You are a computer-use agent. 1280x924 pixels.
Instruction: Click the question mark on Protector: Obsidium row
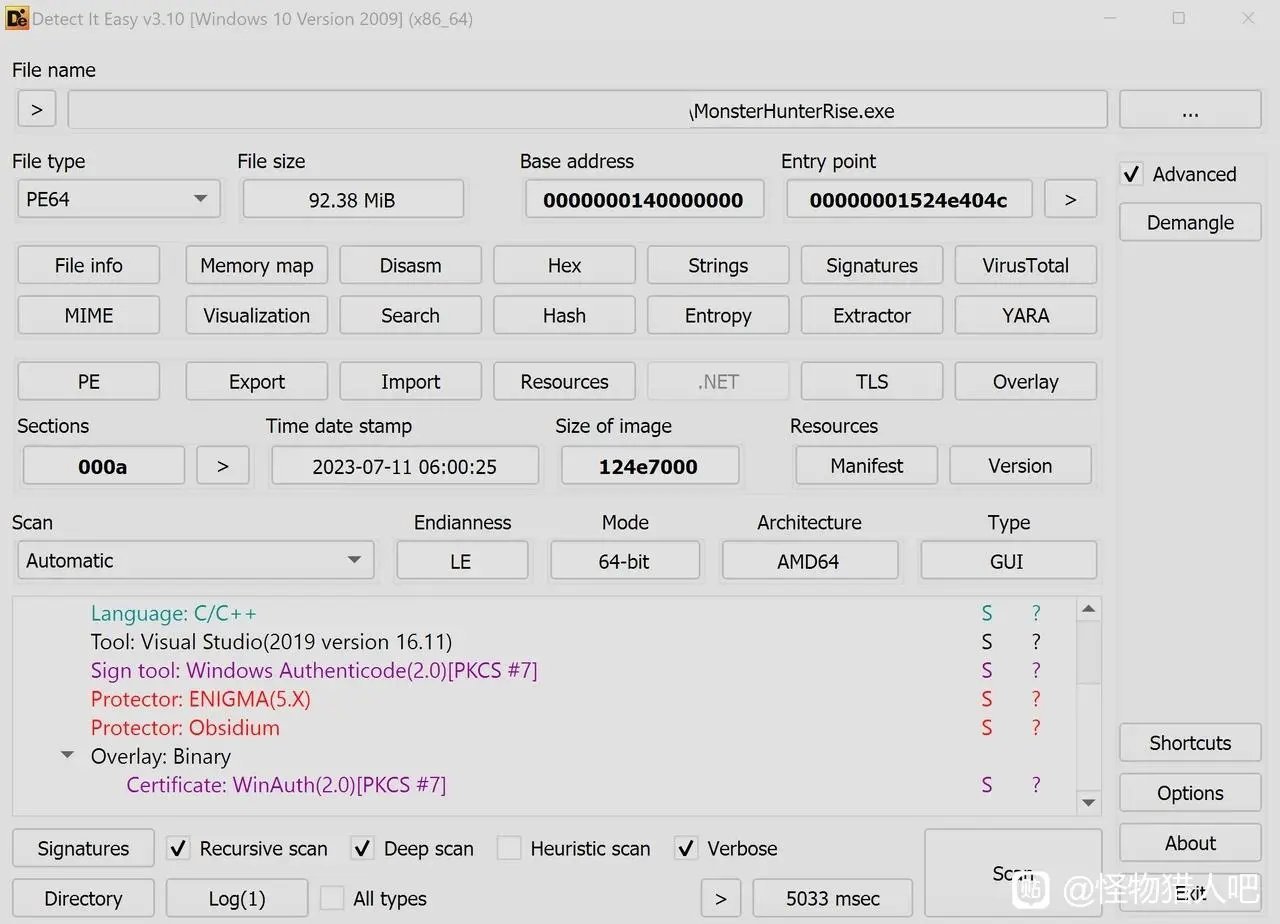pos(1036,728)
